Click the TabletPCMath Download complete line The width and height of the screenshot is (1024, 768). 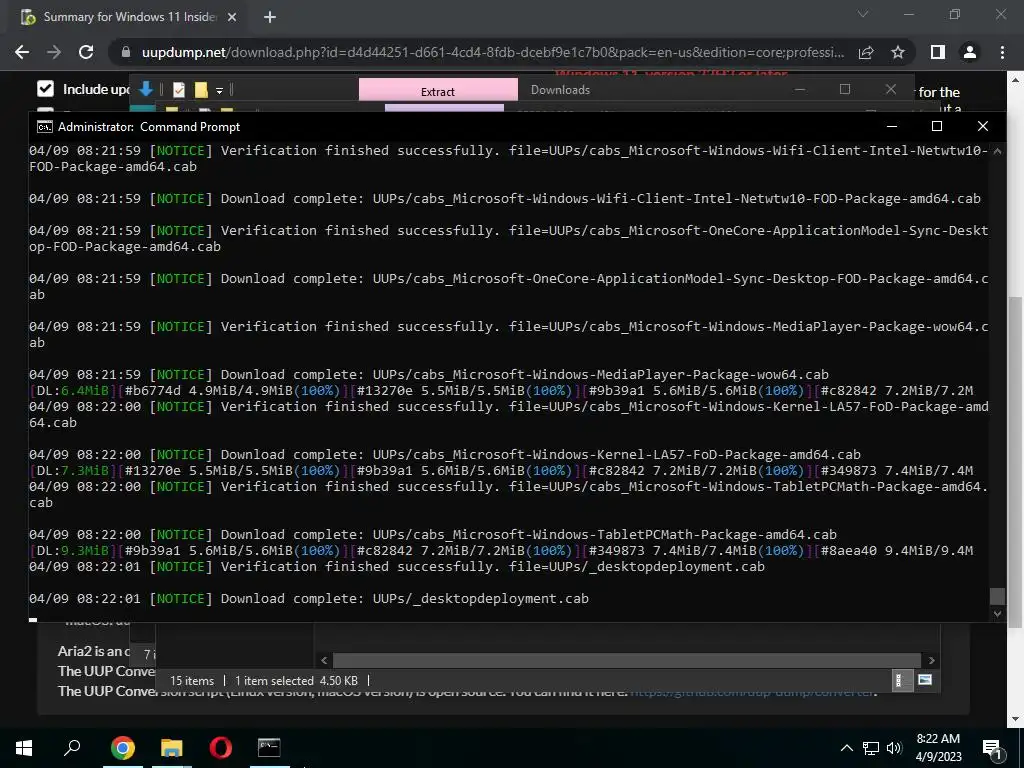point(433,535)
